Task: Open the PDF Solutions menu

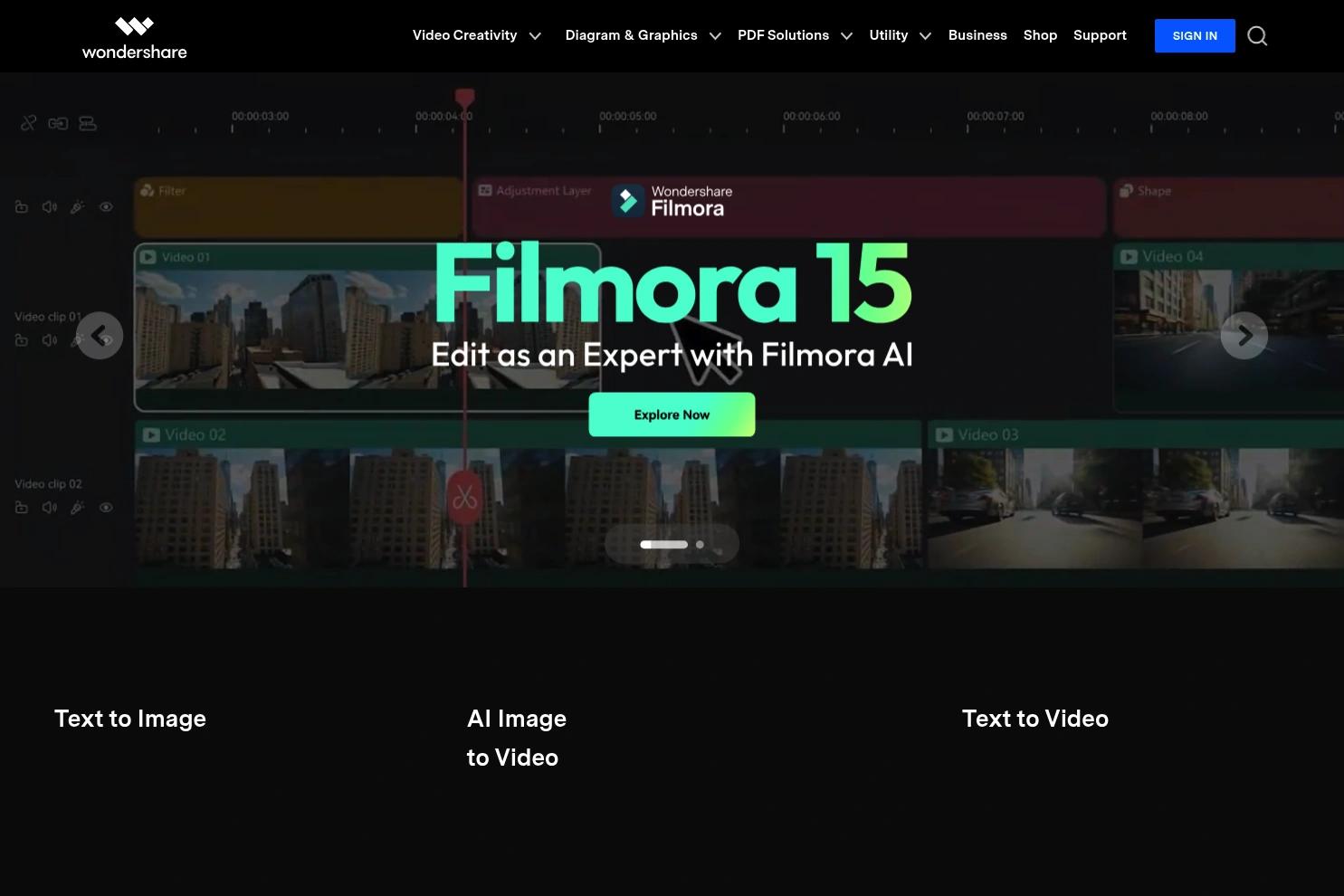Action: (783, 35)
